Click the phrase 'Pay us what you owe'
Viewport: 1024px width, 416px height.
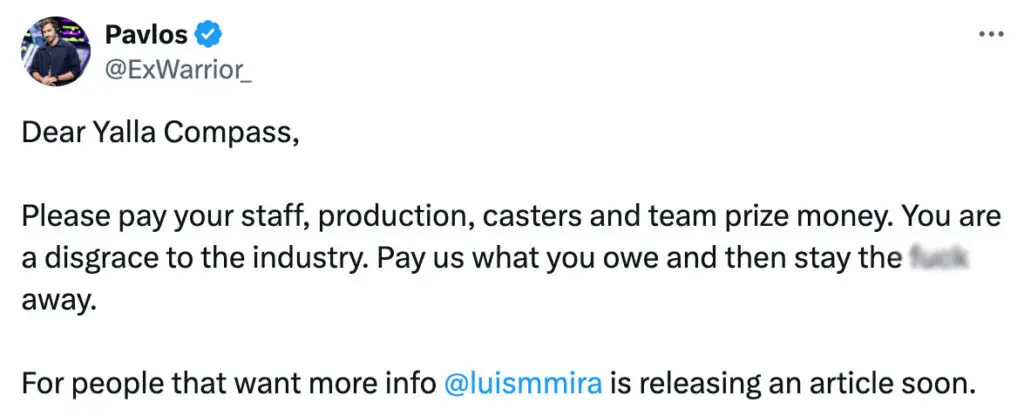pyautogui.click(x=491, y=258)
